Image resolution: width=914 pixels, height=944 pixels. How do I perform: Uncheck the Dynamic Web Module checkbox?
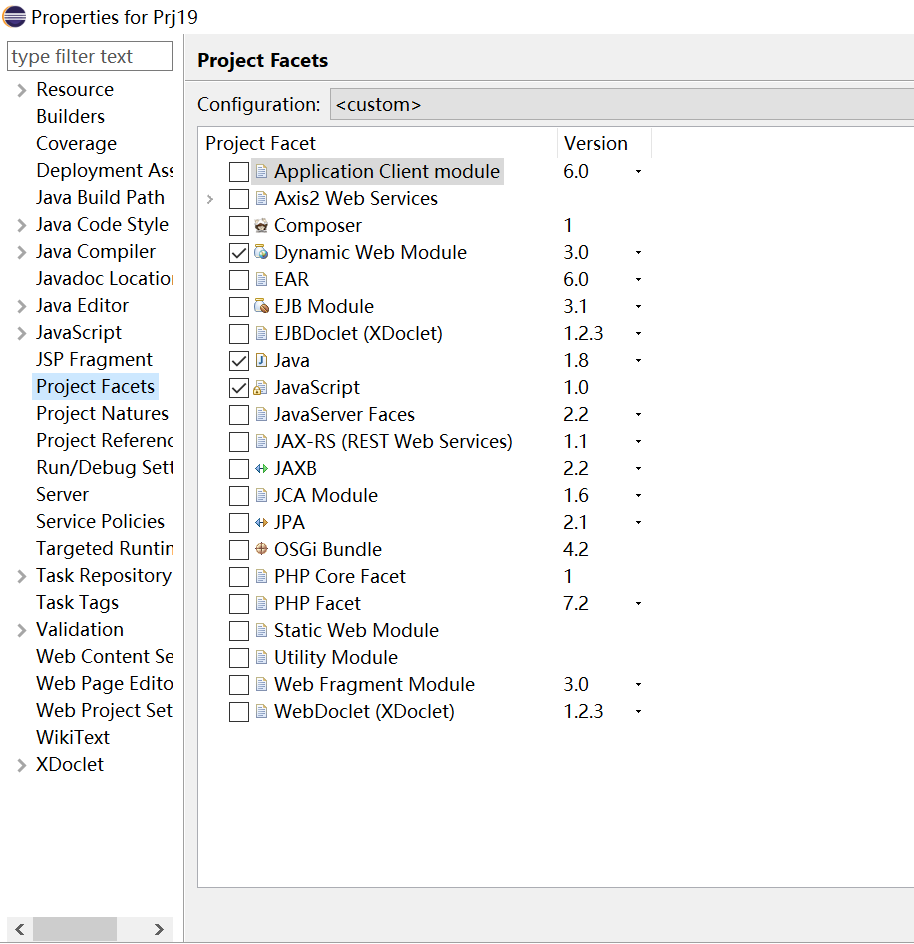(x=238, y=252)
